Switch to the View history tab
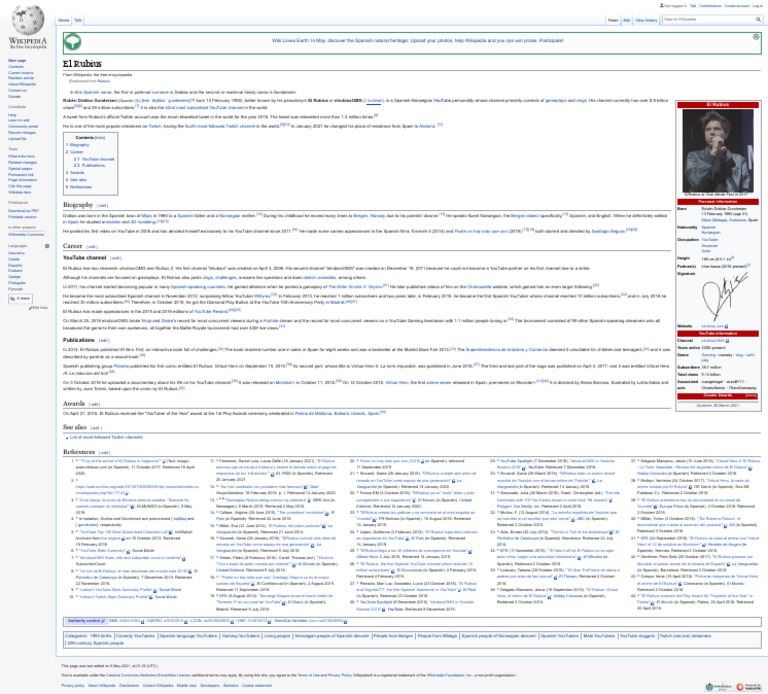Image resolution: width=768 pixels, height=694 pixels. pos(646,19)
